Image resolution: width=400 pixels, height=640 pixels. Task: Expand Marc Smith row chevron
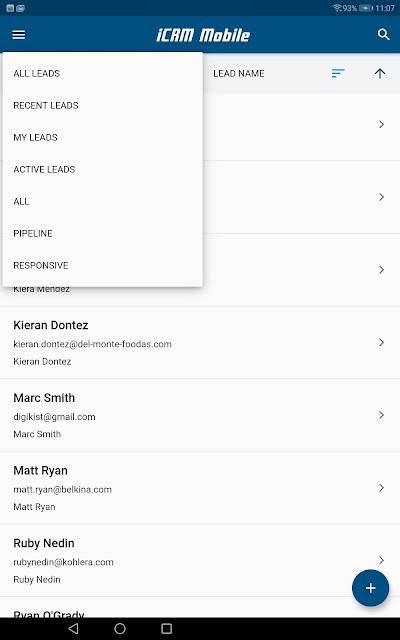click(381, 415)
